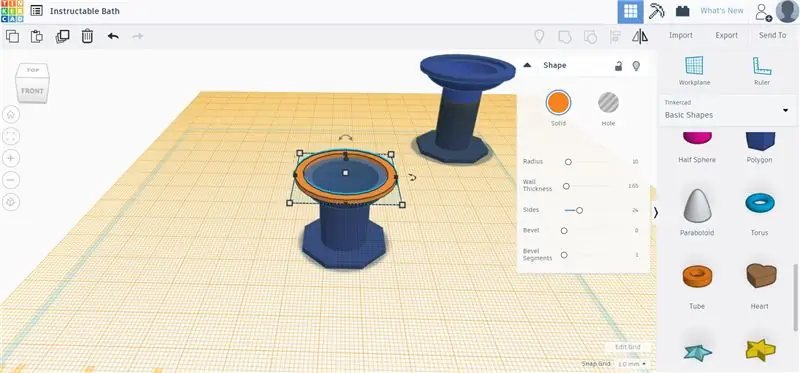
Task: Open the Export menu
Action: coord(727,35)
